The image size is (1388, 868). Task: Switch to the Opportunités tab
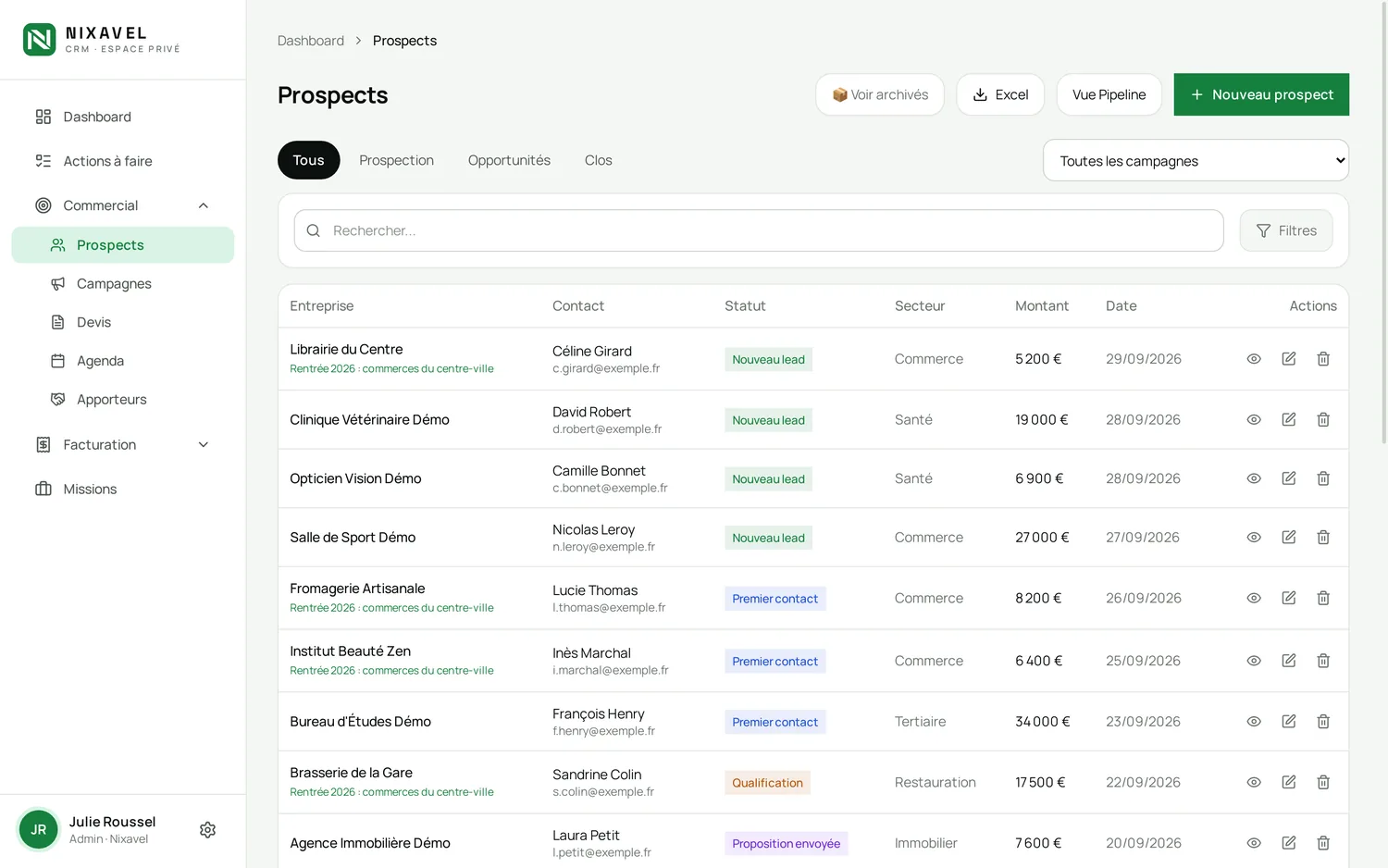[x=509, y=160]
